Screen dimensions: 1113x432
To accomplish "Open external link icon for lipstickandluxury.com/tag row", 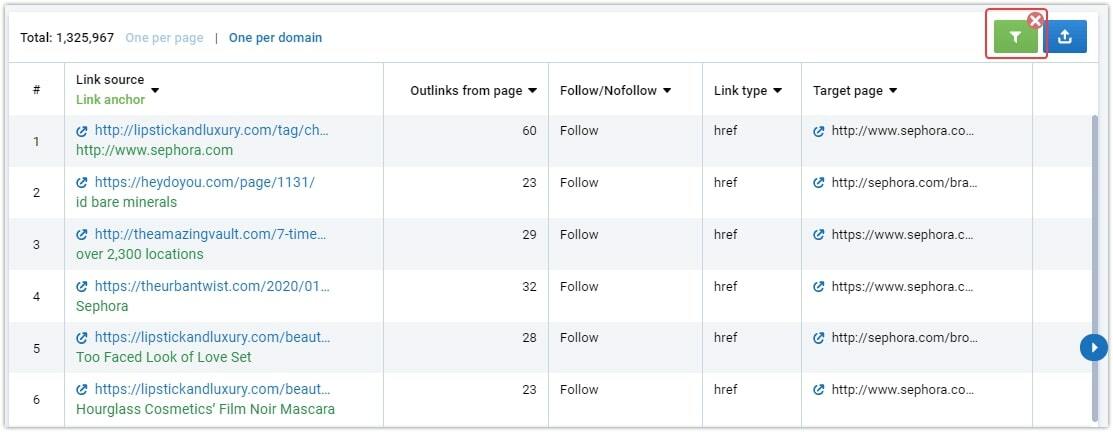I will [82, 131].
